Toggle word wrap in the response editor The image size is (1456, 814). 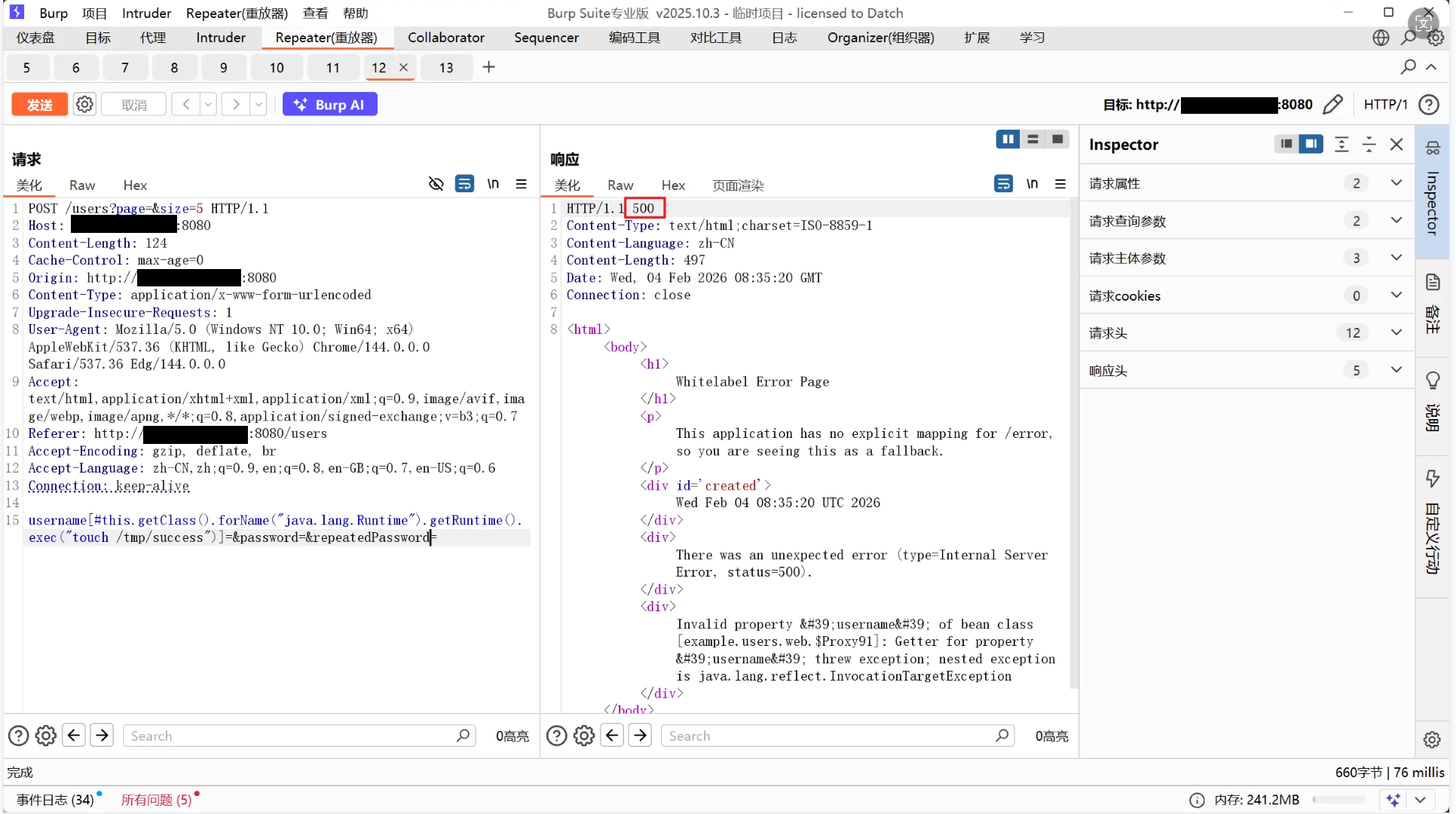[1003, 184]
